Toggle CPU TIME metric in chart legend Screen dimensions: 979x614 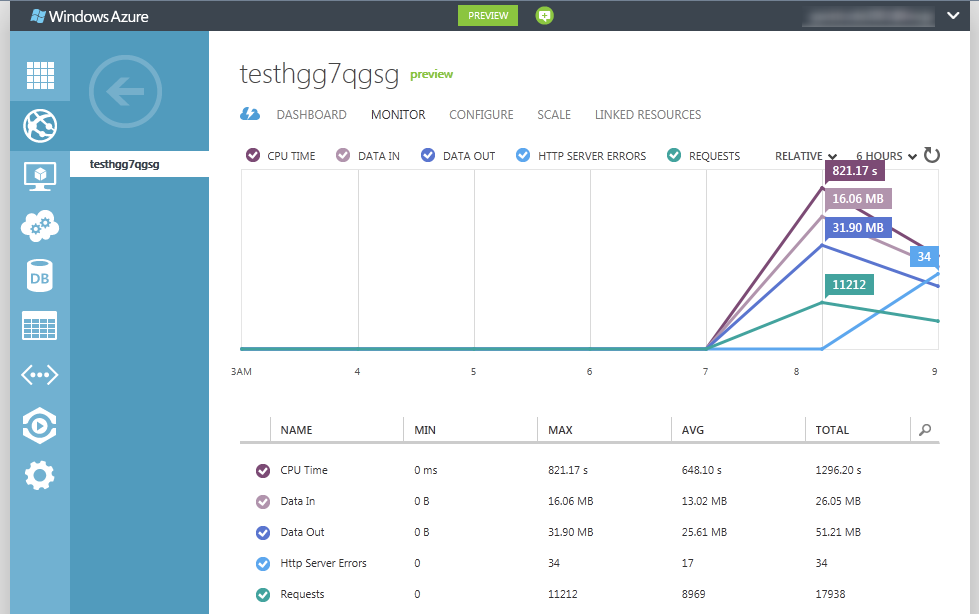coord(253,156)
